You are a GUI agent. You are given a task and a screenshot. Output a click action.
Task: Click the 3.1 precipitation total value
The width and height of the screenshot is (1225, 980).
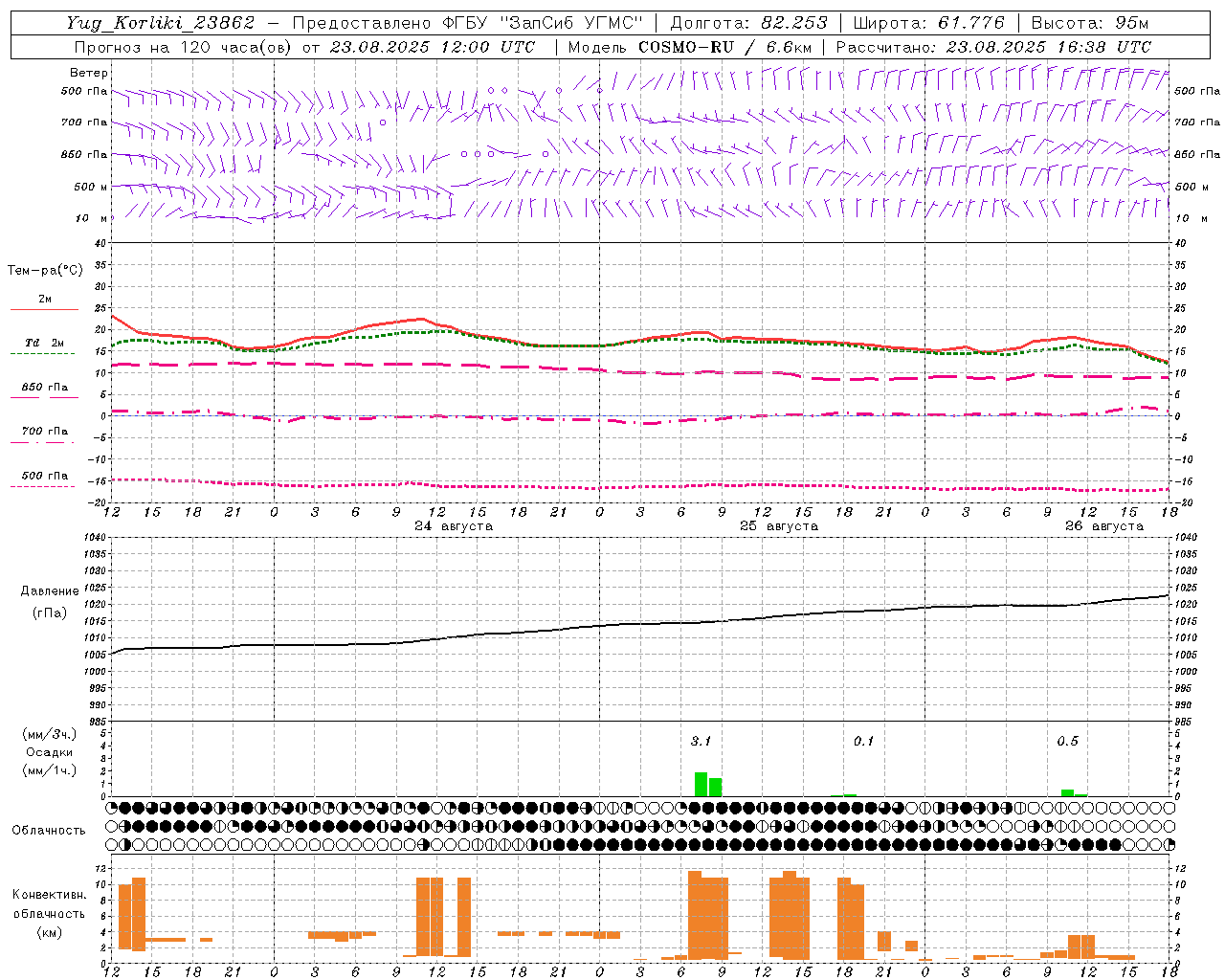pos(701,742)
